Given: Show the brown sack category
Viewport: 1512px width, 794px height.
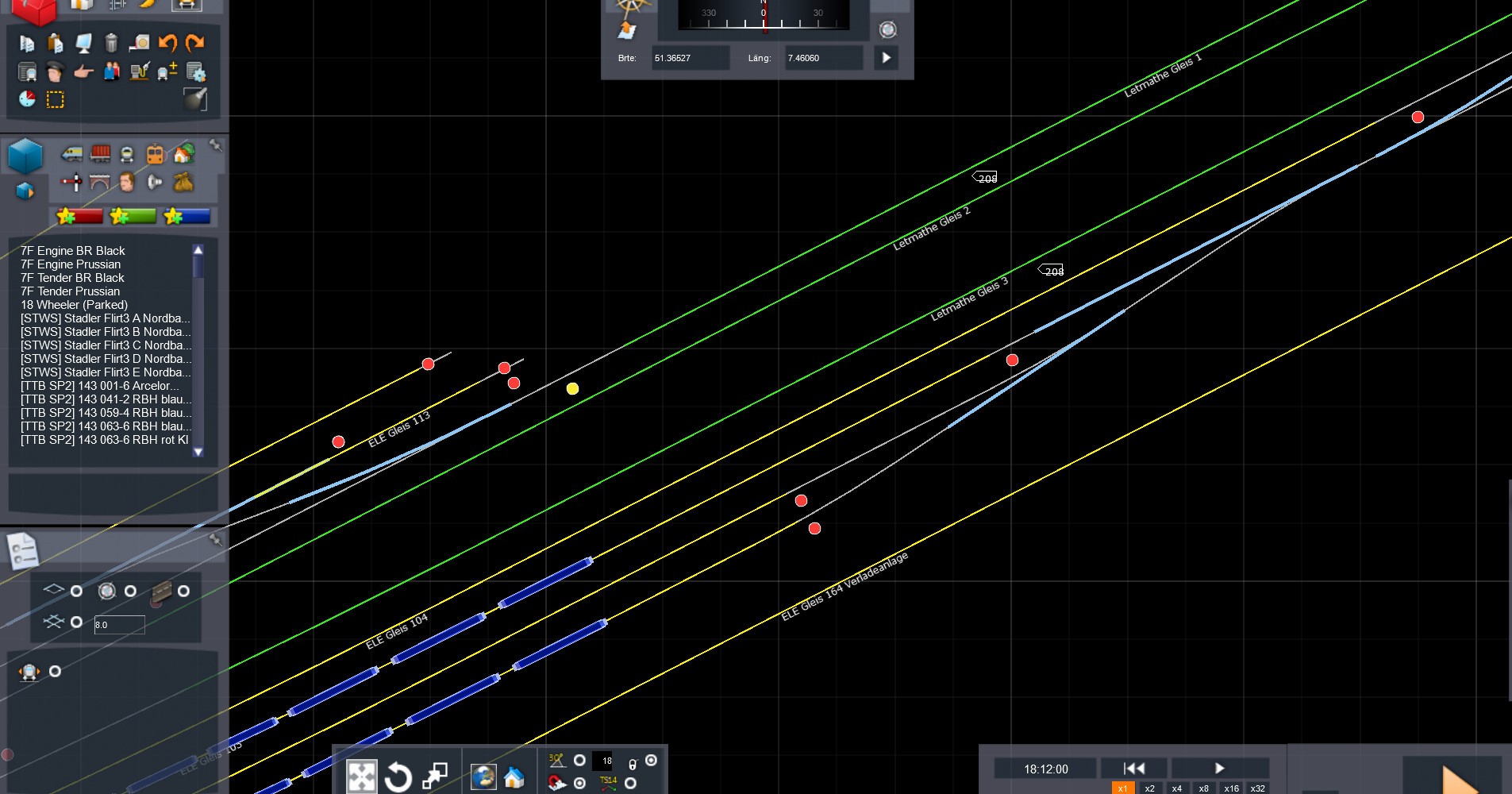Looking at the screenshot, I should 184,183.
